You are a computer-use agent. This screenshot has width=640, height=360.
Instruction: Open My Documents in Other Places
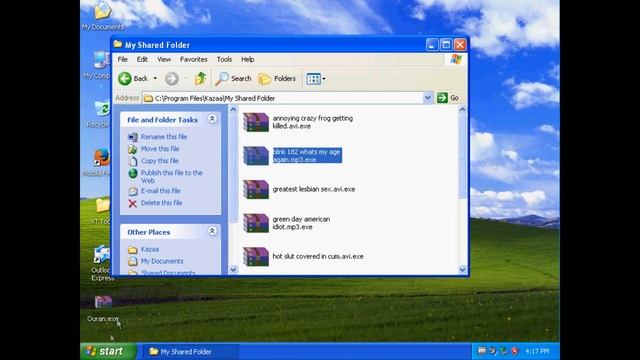162,261
